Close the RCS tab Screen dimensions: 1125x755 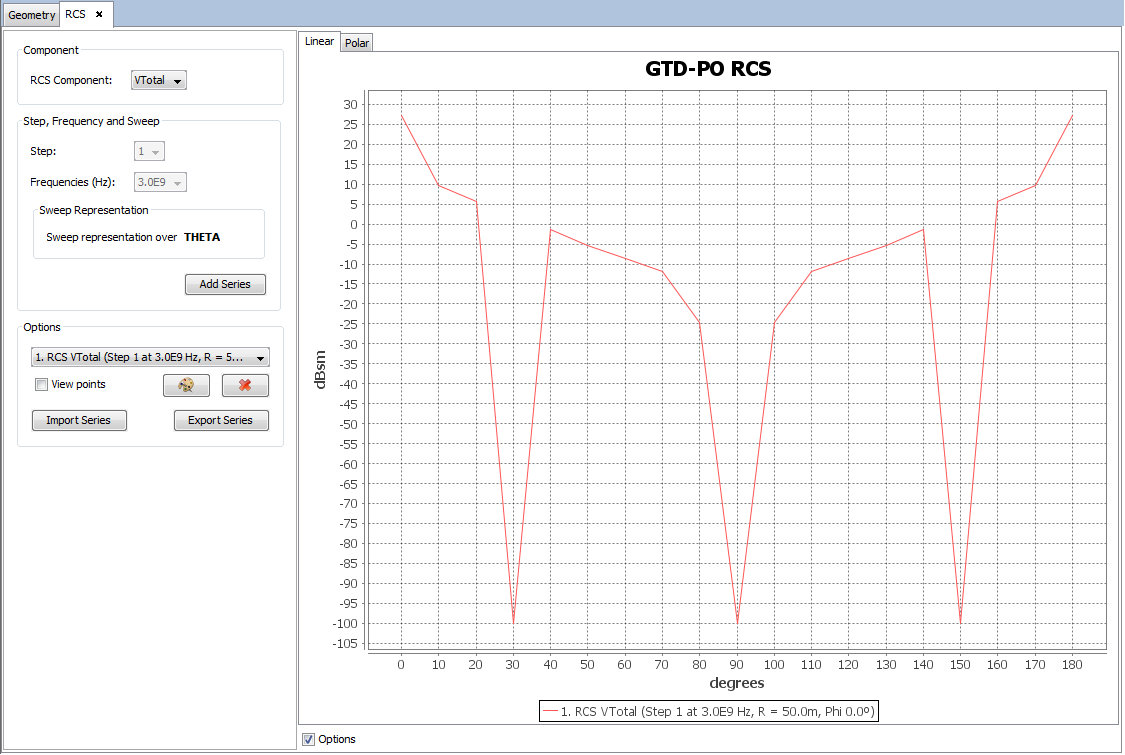click(99, 14)
